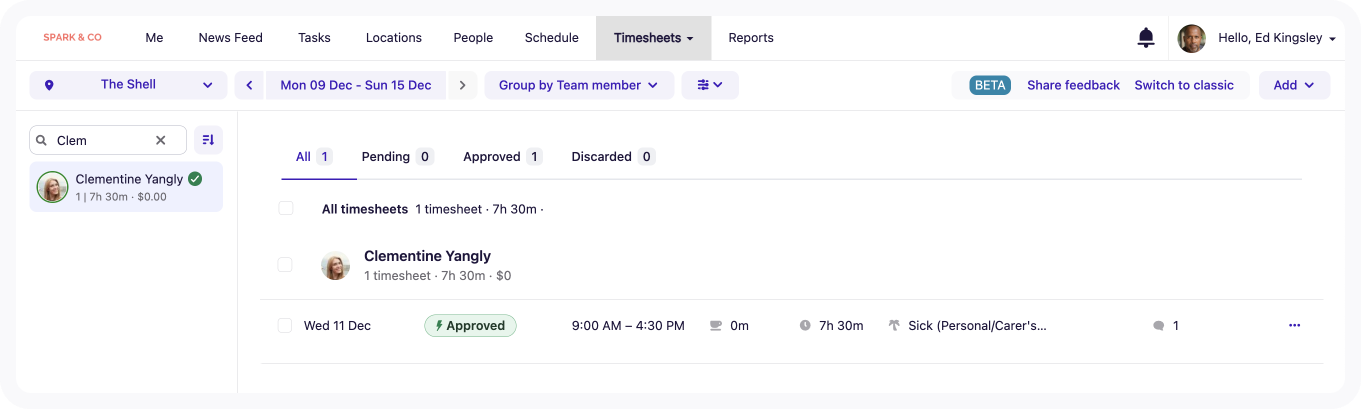Tick the Clementine Yangly group checkbox
Image resolution: width=1361 pixels, height=409 pixels.
(285, 265)
